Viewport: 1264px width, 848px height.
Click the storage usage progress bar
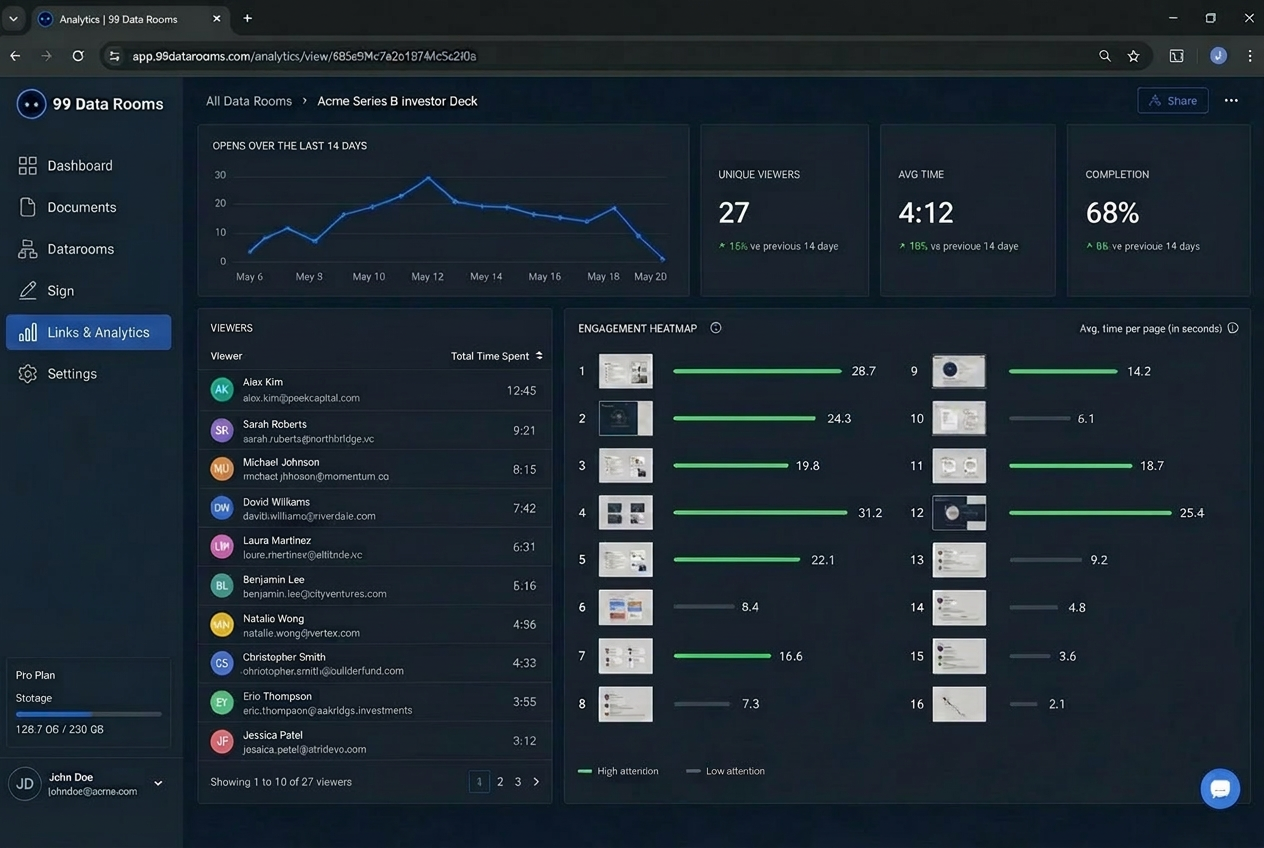(x=89, y=714)
